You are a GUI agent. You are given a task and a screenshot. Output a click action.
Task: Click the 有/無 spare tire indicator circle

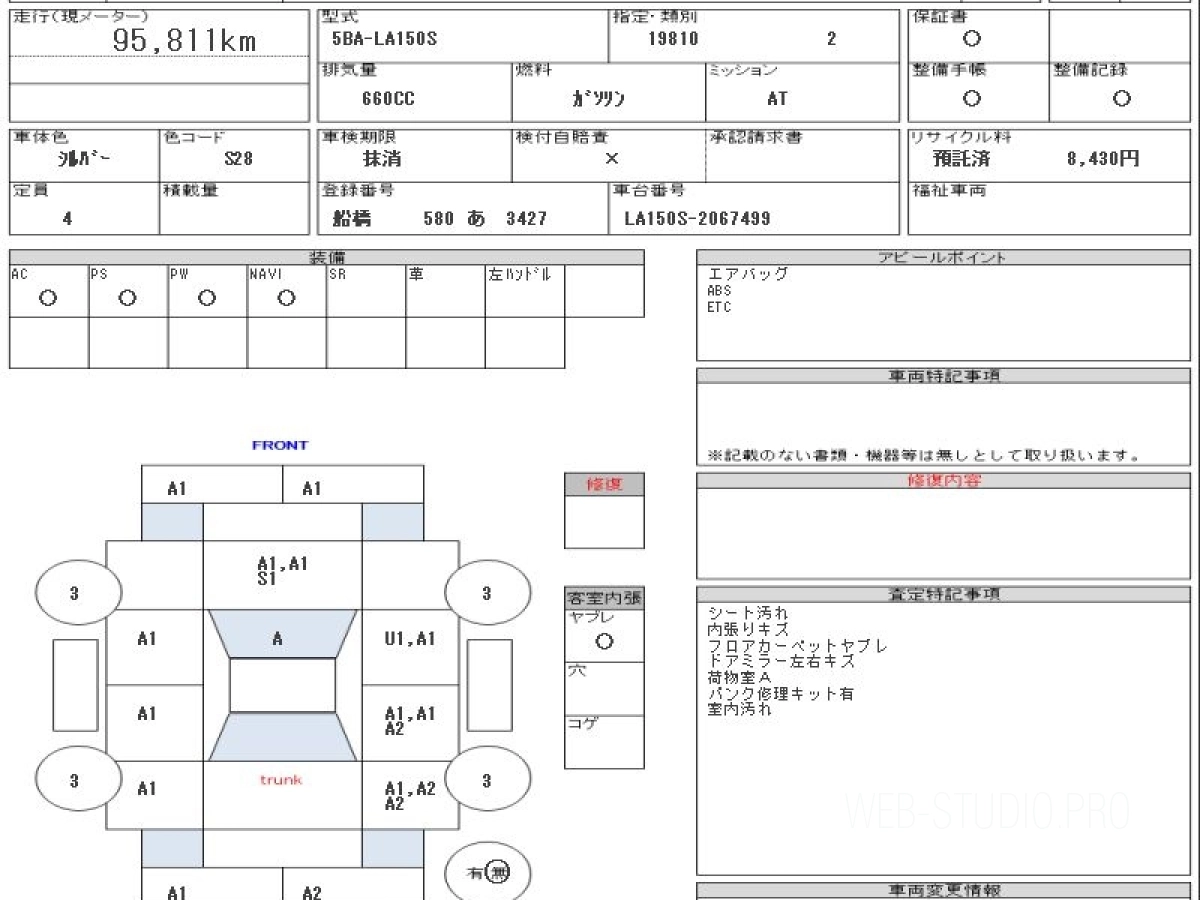tap(487, 872)
